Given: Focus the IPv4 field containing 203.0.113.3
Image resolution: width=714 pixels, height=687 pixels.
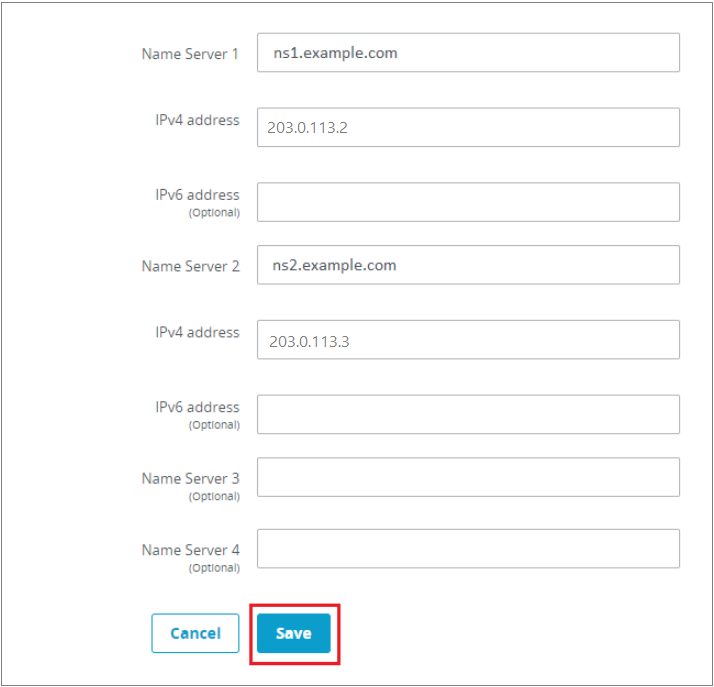Looking at the screenshot, I should click(468, 340).
